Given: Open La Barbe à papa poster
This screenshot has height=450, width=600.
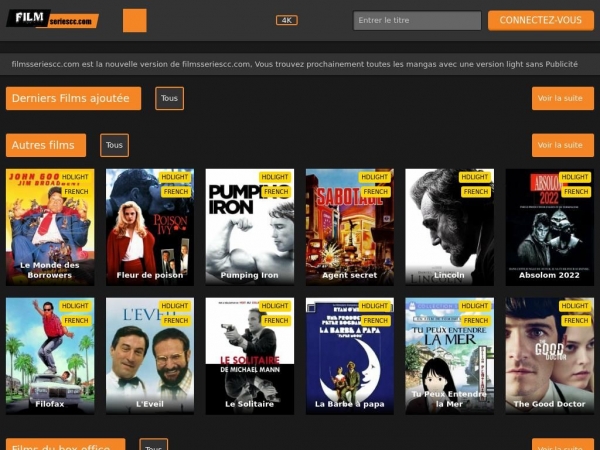Looking at the screenshot, I should [350, 356].
